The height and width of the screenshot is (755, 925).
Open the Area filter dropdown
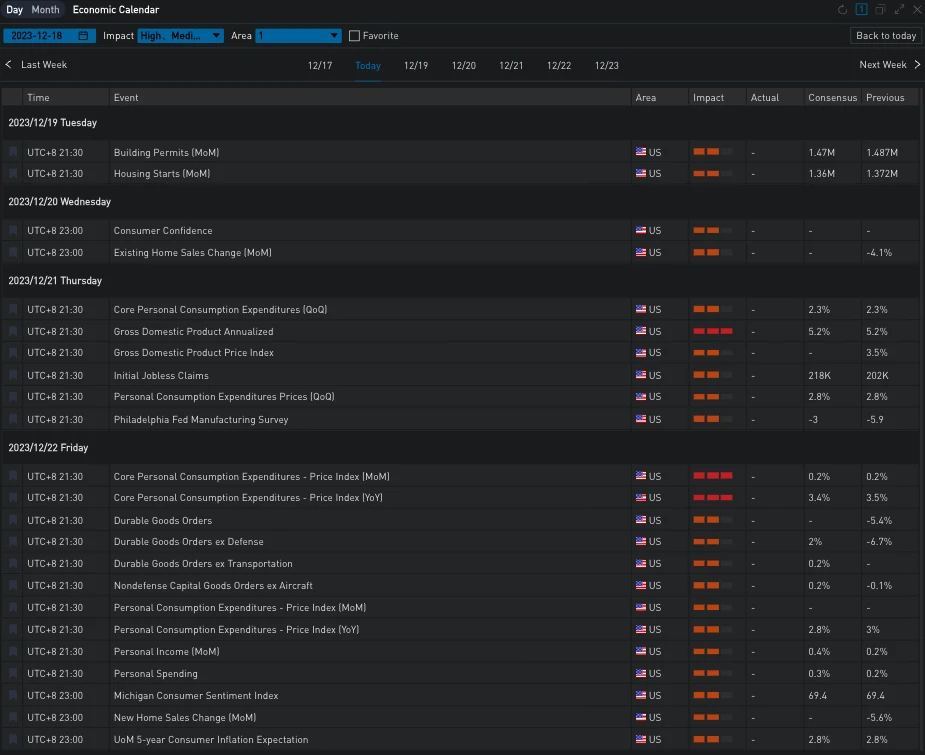tap(298, 36)
